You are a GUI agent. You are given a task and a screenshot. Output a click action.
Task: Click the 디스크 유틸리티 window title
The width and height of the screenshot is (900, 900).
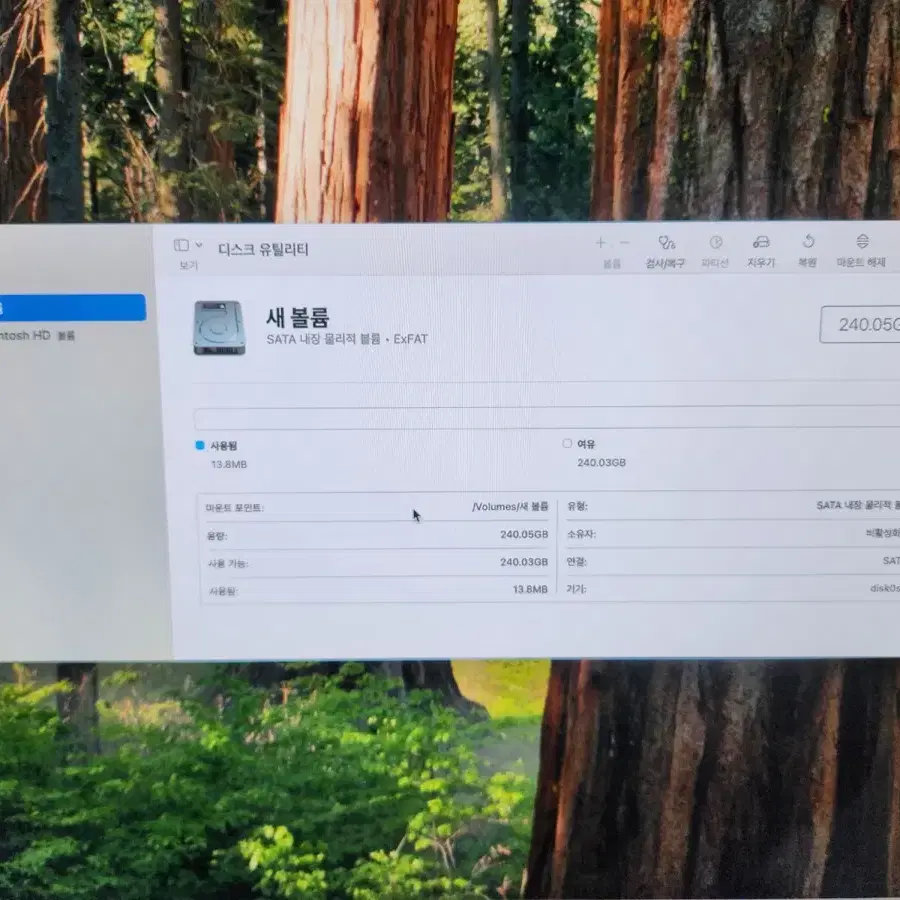pyautogui.click(x=263, y=249)
